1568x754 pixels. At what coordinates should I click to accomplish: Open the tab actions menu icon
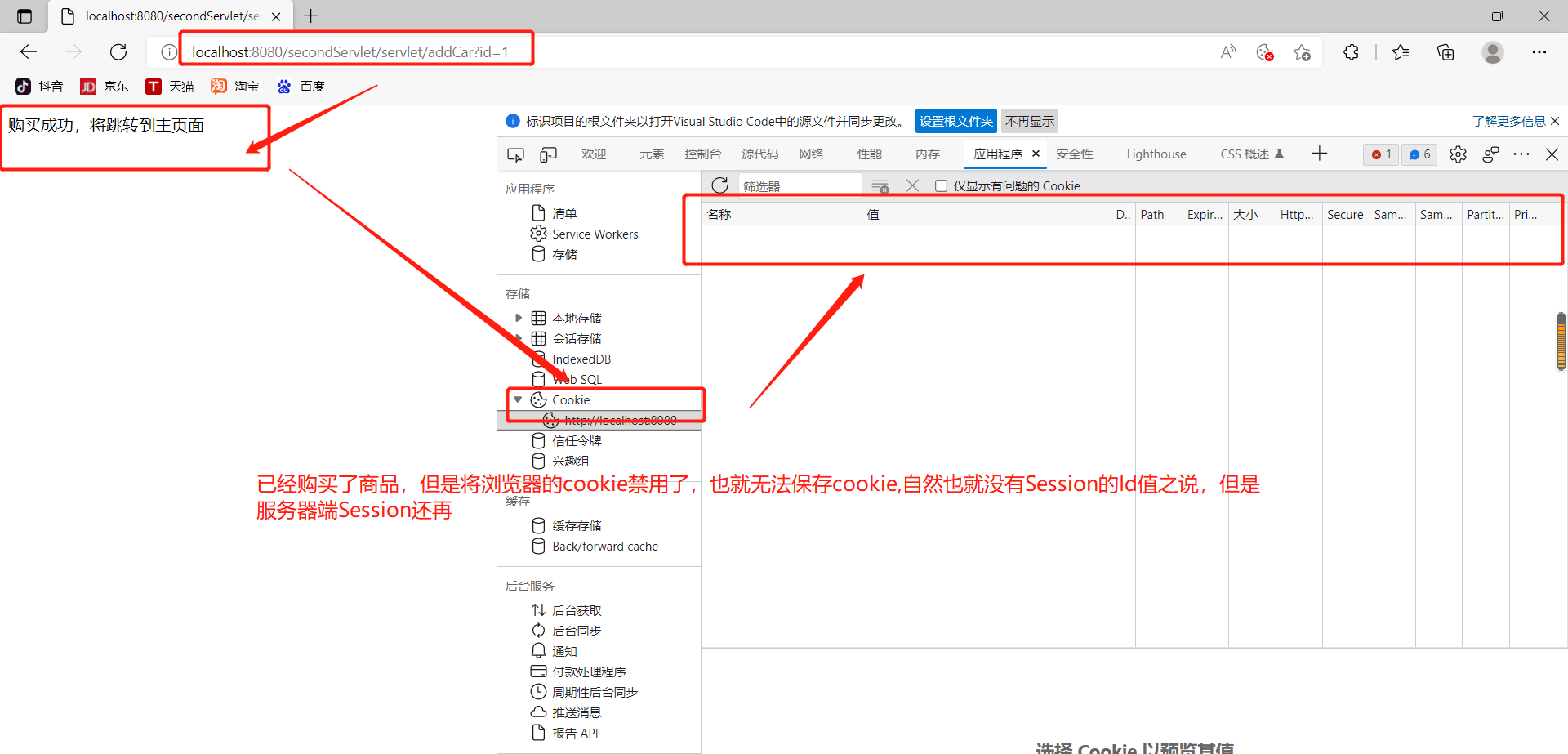[24, 16]
